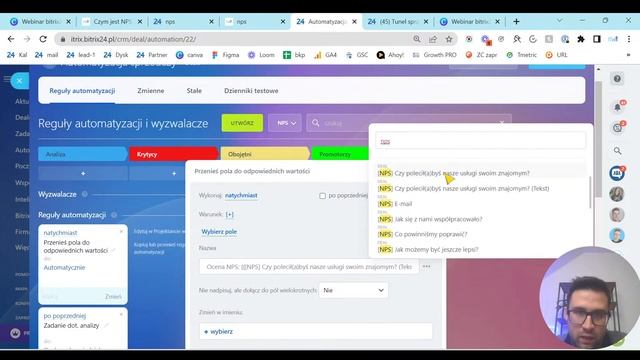
Task: Click the 'natychmiast' execution time link
Action: 241,196
